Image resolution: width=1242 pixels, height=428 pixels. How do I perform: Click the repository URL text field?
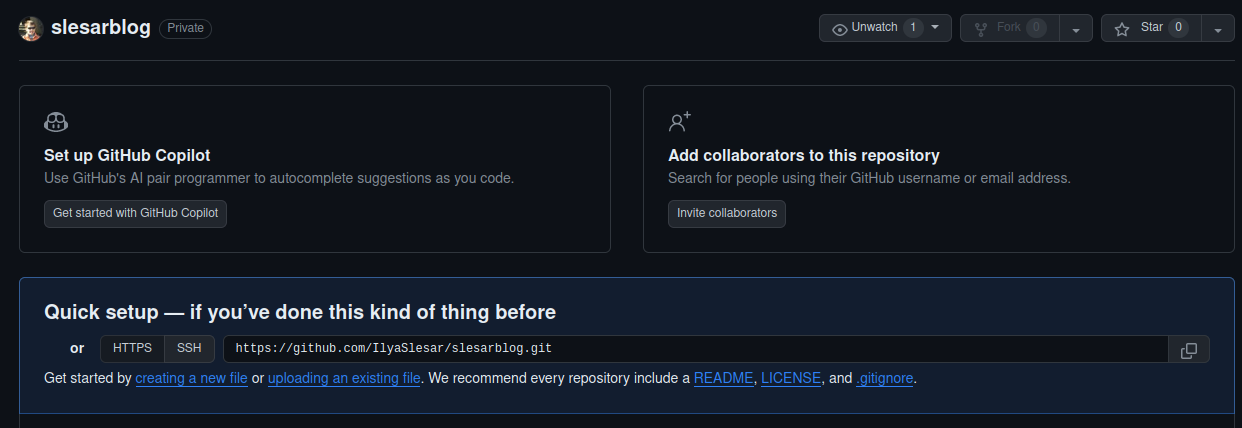(x=696, y=349)
